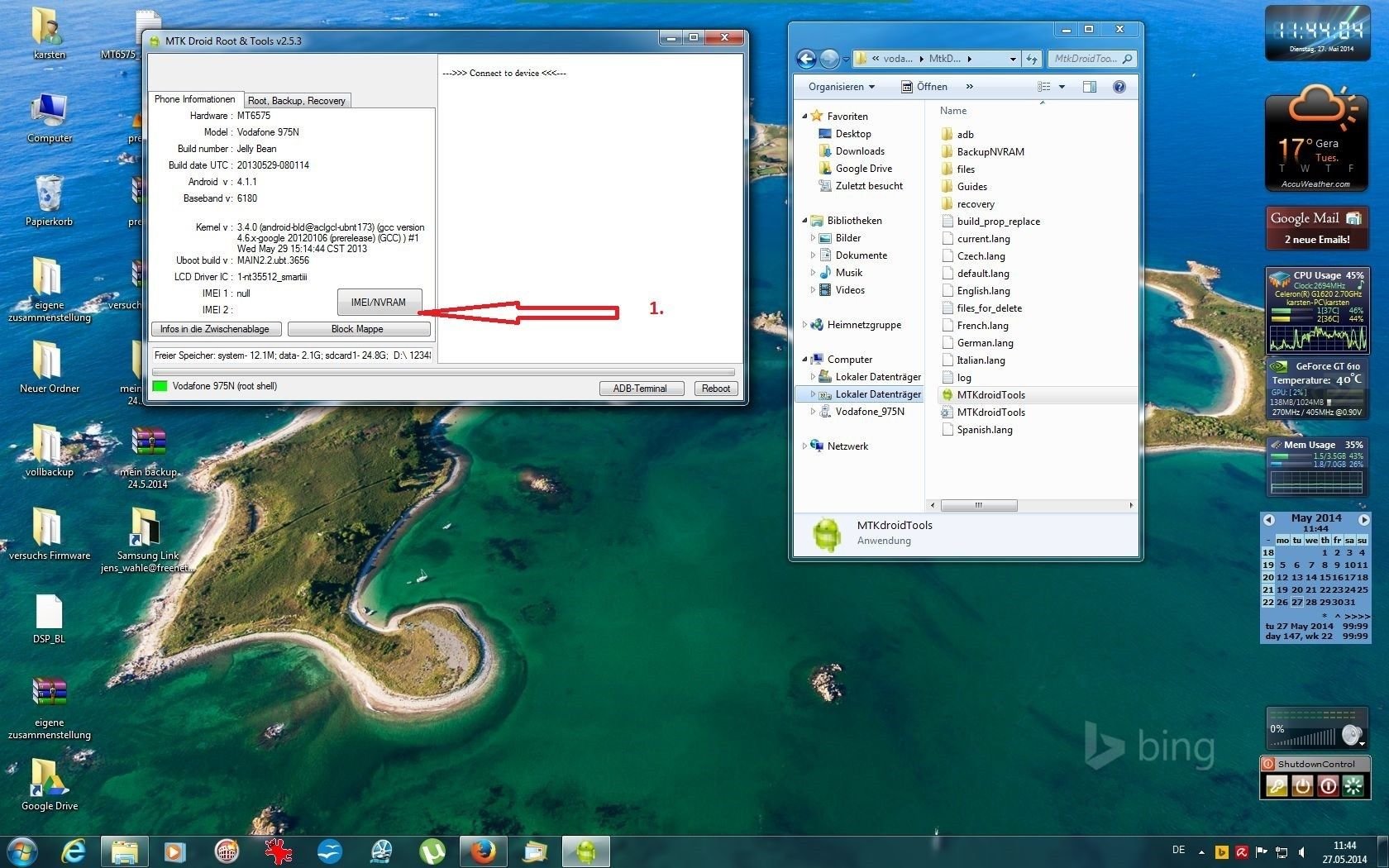Go back in the Explorer window
The image size is (1389, 868).
806,59
